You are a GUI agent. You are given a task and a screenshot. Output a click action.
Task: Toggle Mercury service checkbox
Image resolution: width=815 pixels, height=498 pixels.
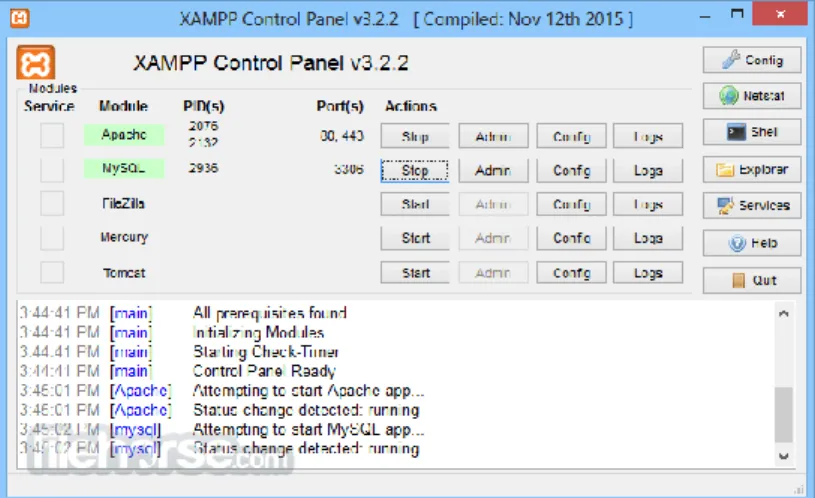(x=52, y=238)
